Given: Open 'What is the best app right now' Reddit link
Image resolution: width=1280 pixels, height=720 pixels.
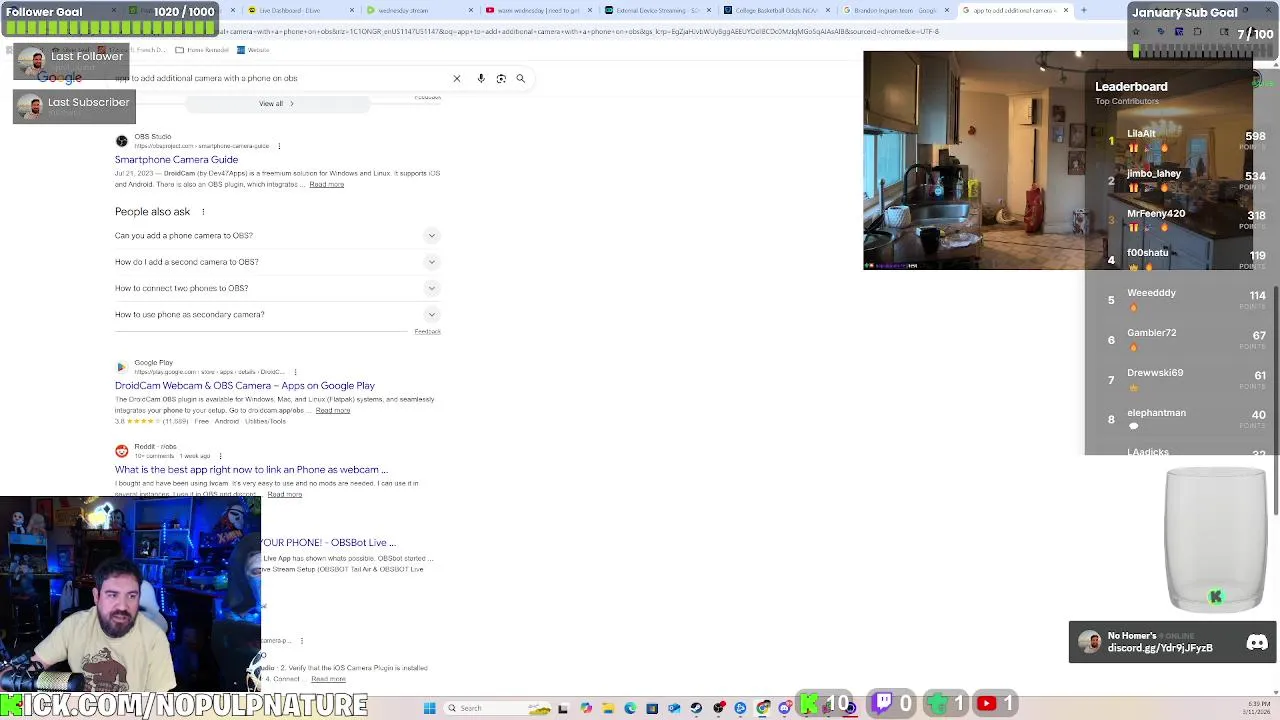Looking at the screenshot, I should (x=251, y=470).
